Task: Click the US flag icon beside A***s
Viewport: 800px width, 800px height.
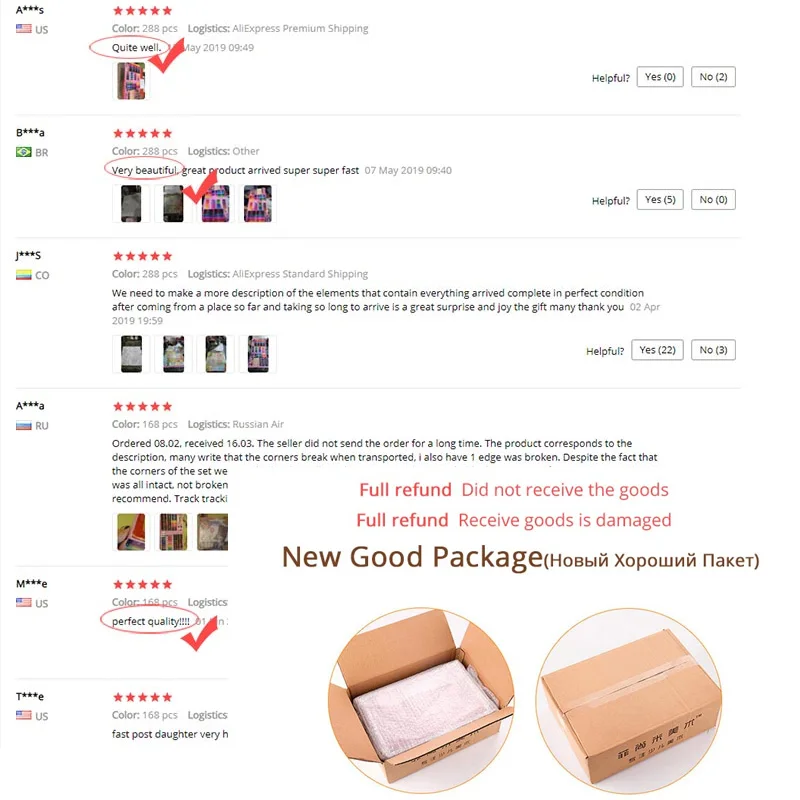Action: pyautogui.click(x=23, y=29)
